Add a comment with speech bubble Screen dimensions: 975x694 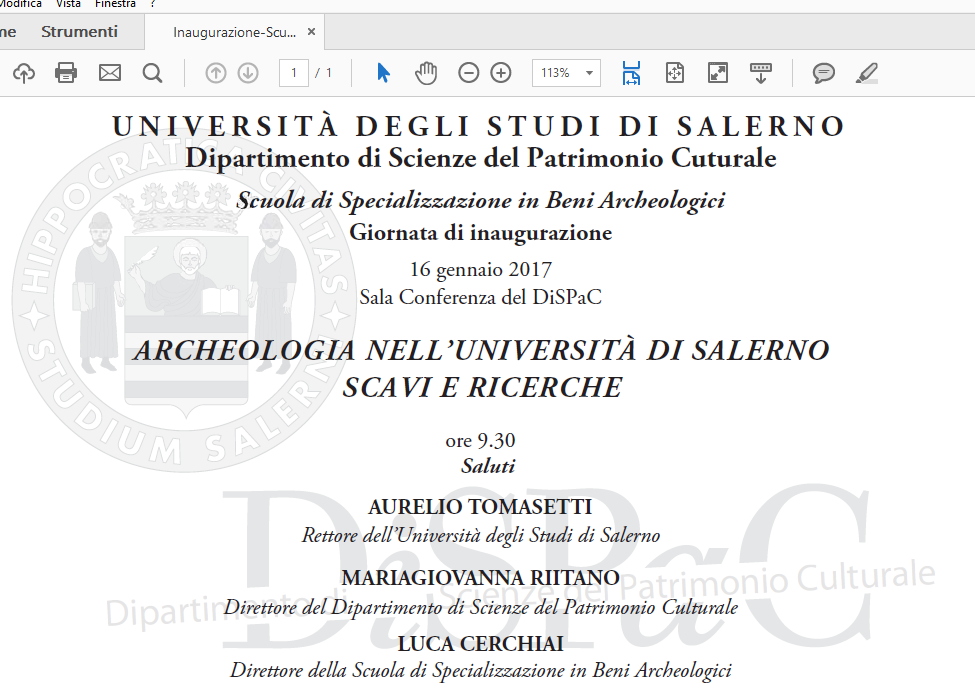824,73
